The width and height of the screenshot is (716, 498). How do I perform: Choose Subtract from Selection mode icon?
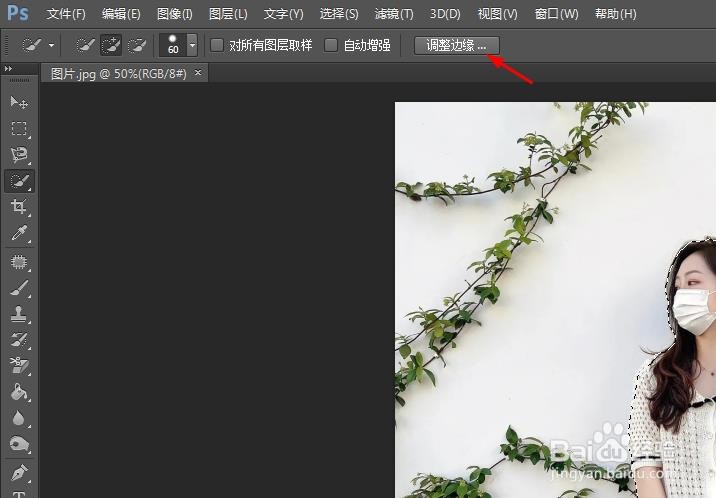tap(137, 45)
